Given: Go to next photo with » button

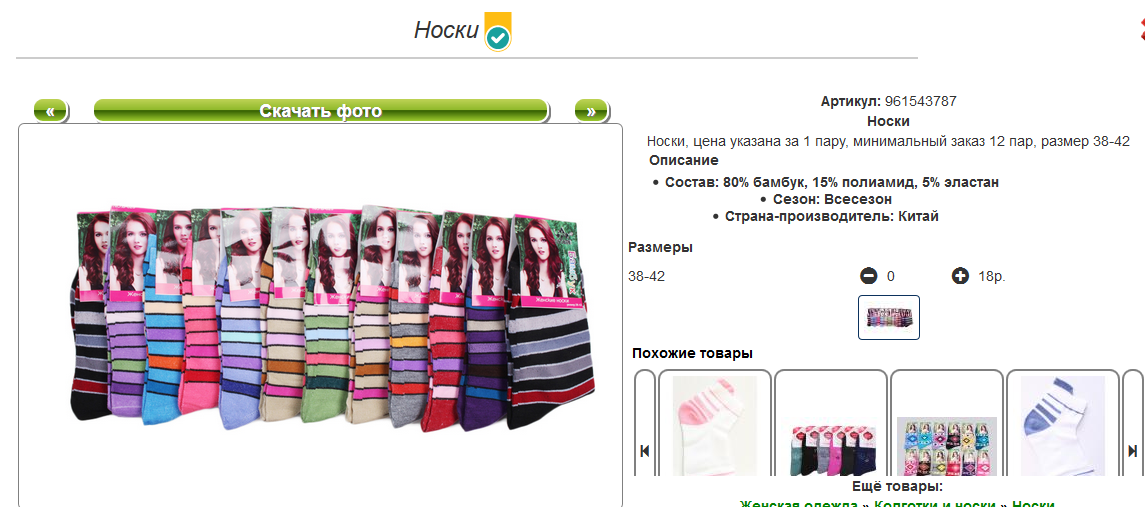Looking at the screenshot, I should pyautogui.click(x=591, y=111).
